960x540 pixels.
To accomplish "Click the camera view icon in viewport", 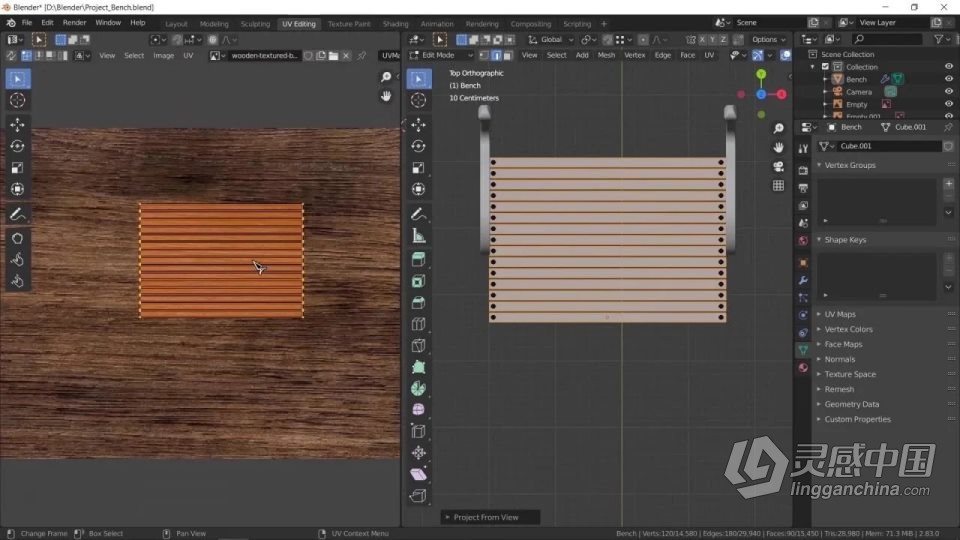I will coord(778,166).
